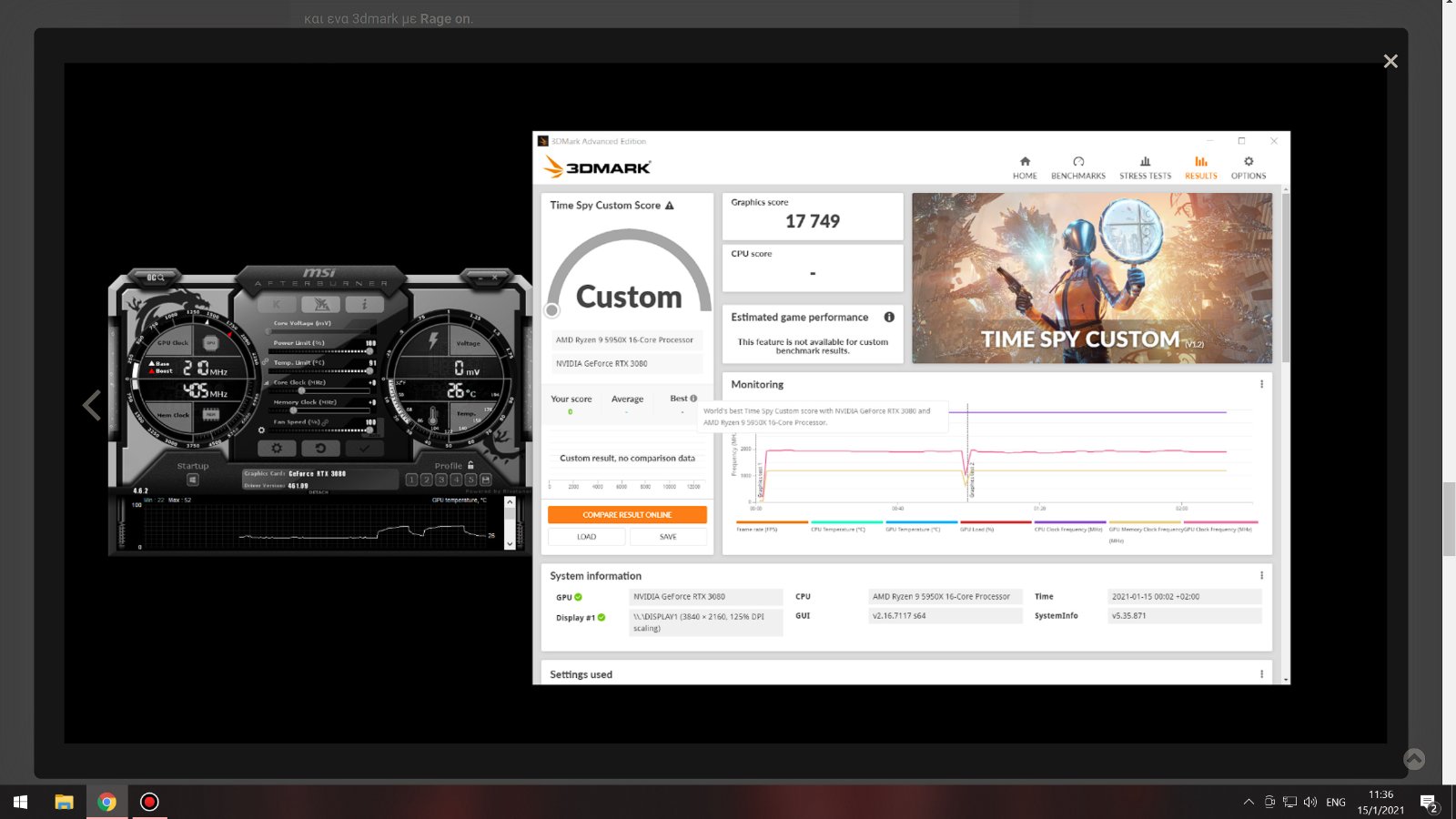Click COMPARE RESULT ONLINE button
This screenshot has height=819, width=1456.
(x=627, y=515)
